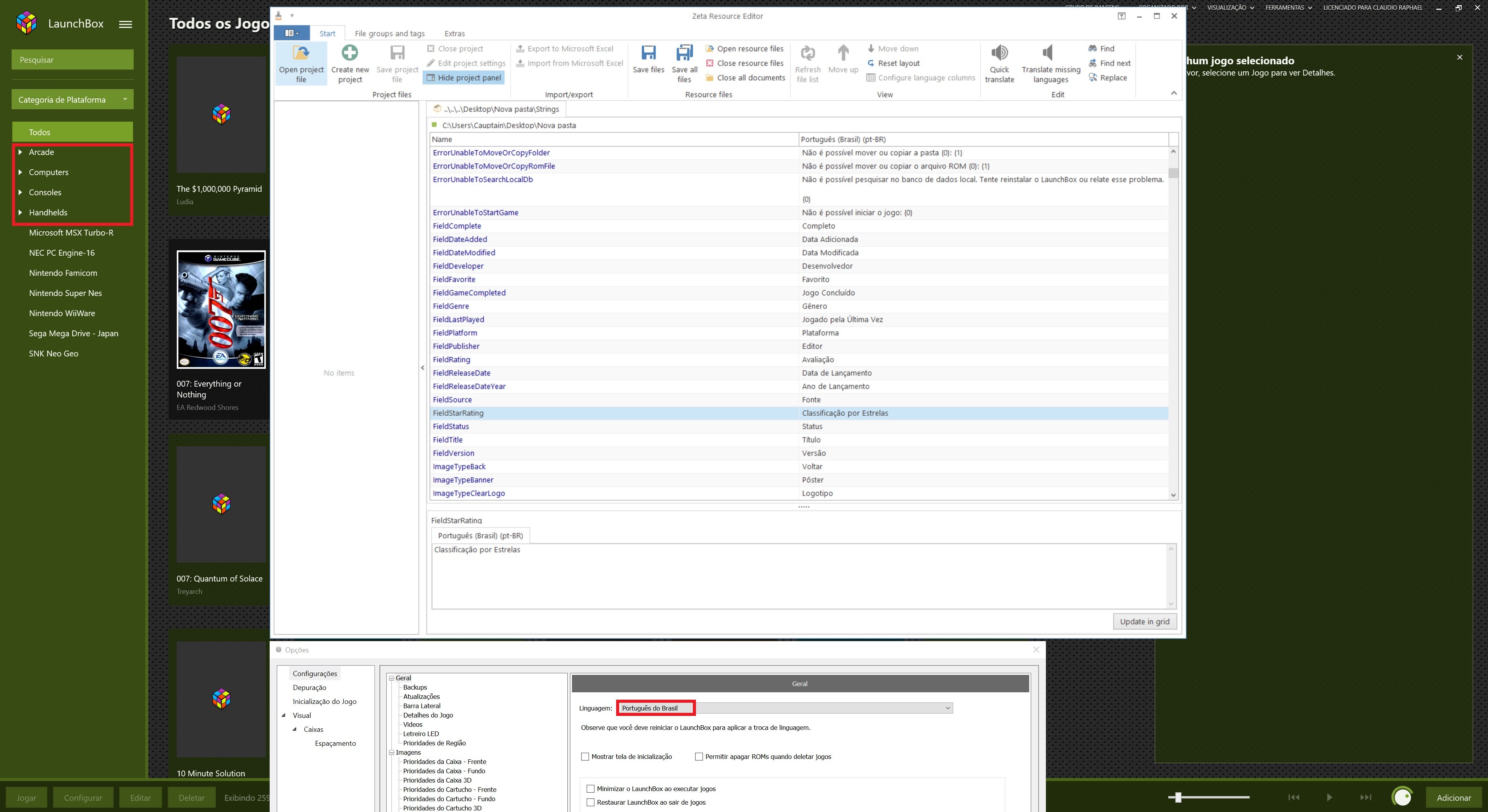Open Configure language columns
Screen dimensions: 1488x812
921,77
